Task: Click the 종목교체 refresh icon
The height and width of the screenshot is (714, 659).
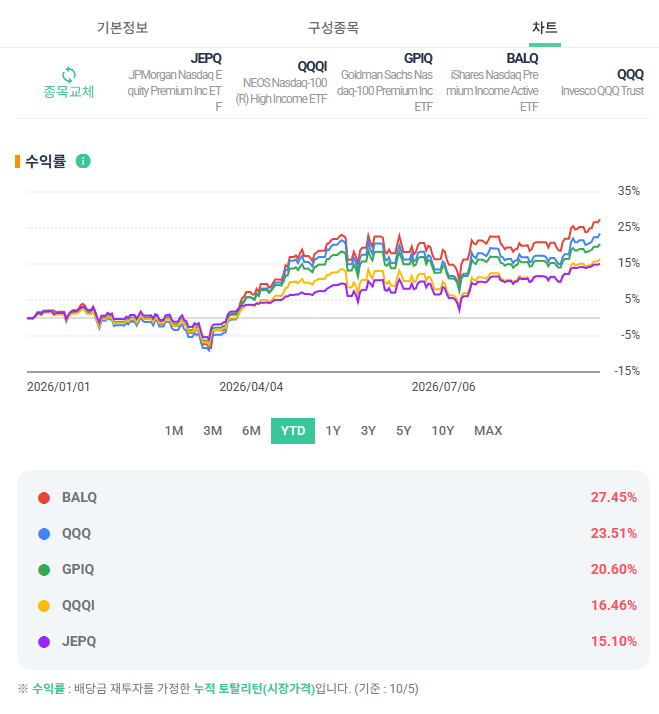Action: click(69, 75)
